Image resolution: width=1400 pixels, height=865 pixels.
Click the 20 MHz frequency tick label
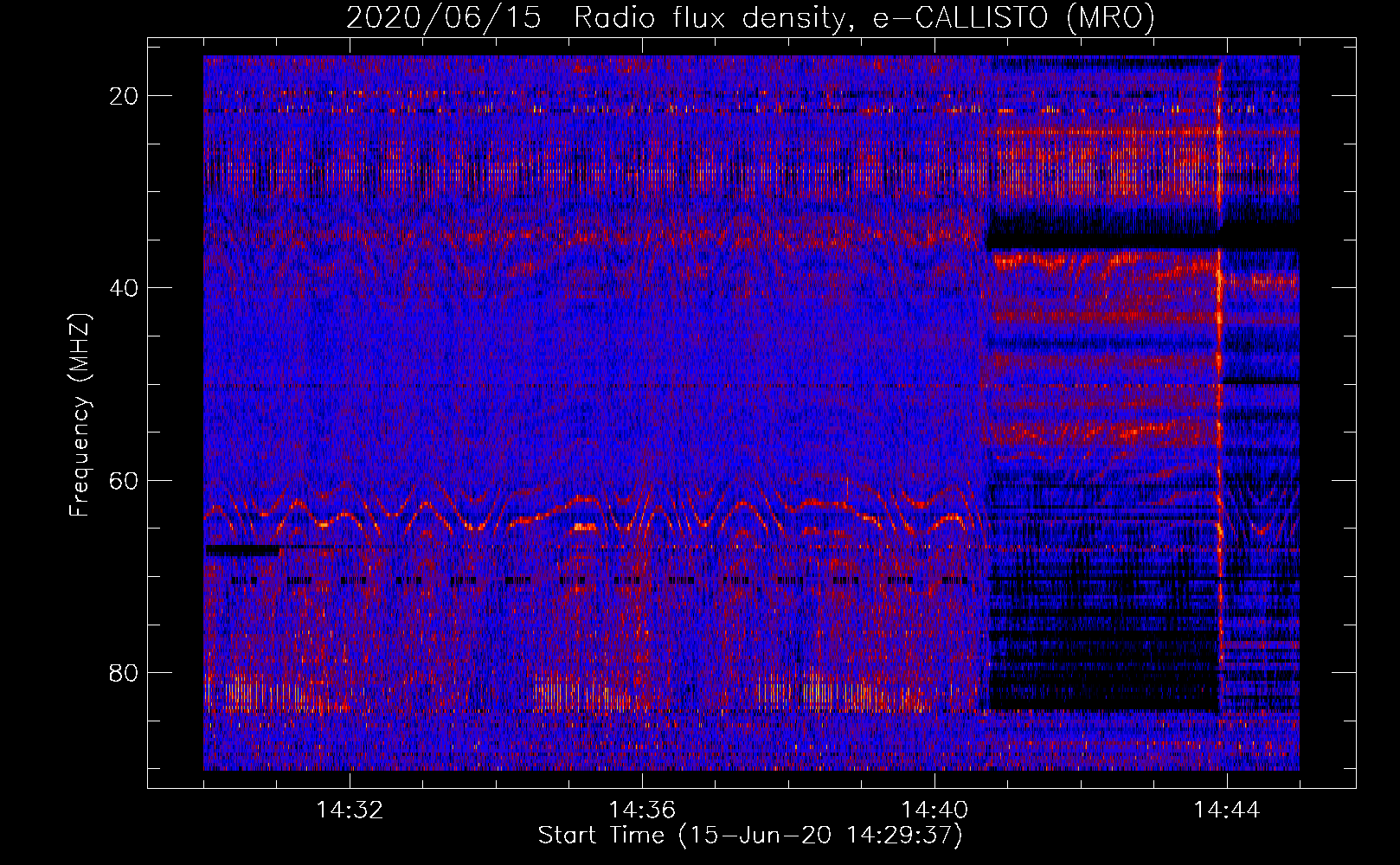[x=124, y=96]
